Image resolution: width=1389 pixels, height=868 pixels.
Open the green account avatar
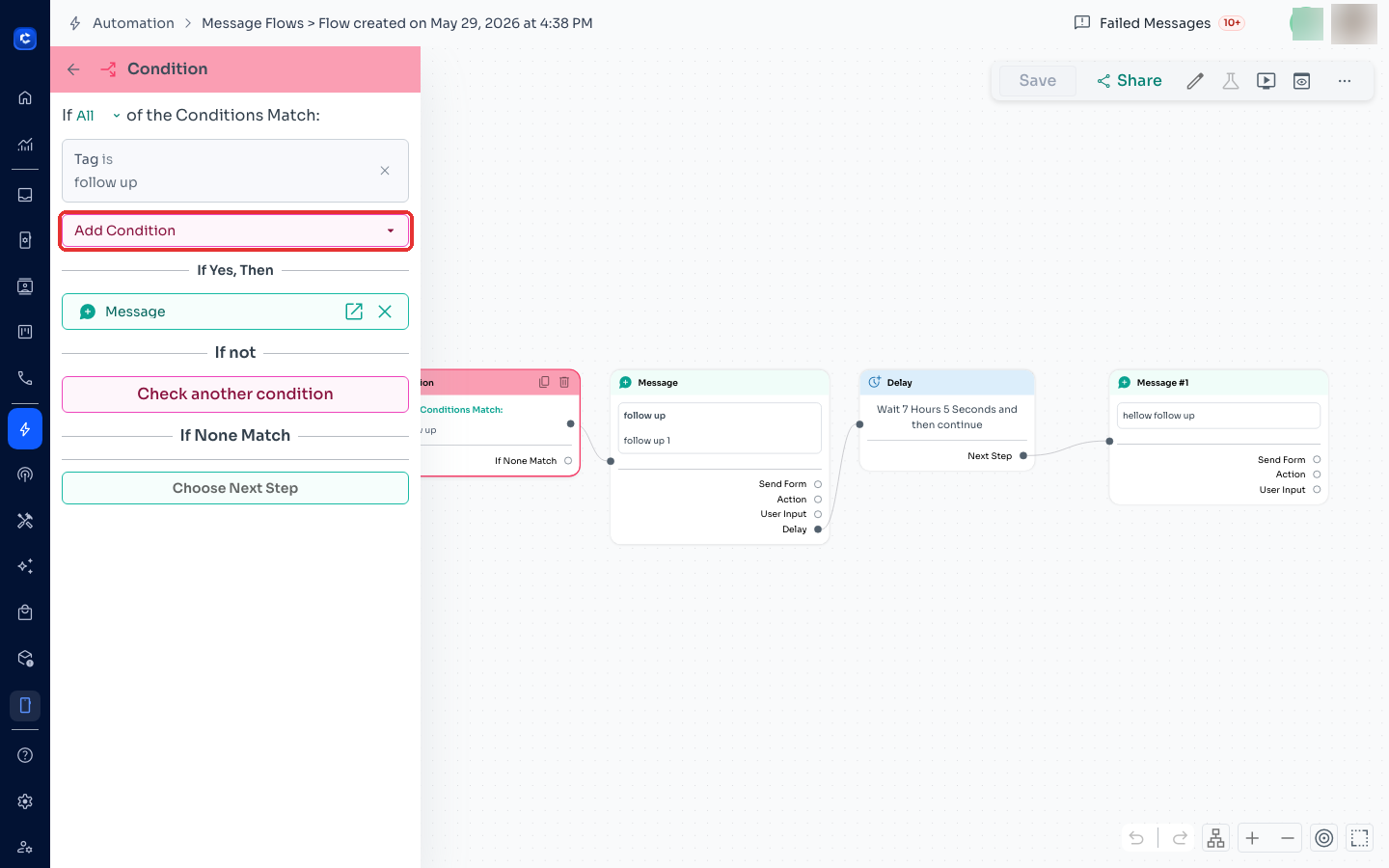click(x=1307, y=24)
